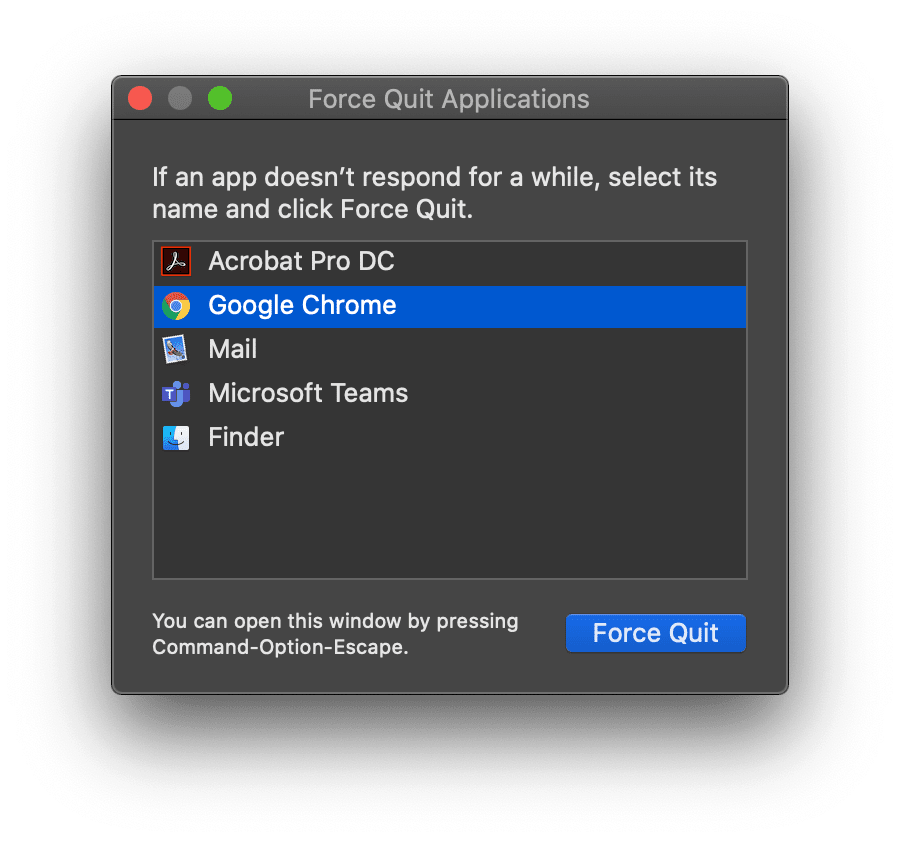Click the green zoom window control

click(219, 98)
